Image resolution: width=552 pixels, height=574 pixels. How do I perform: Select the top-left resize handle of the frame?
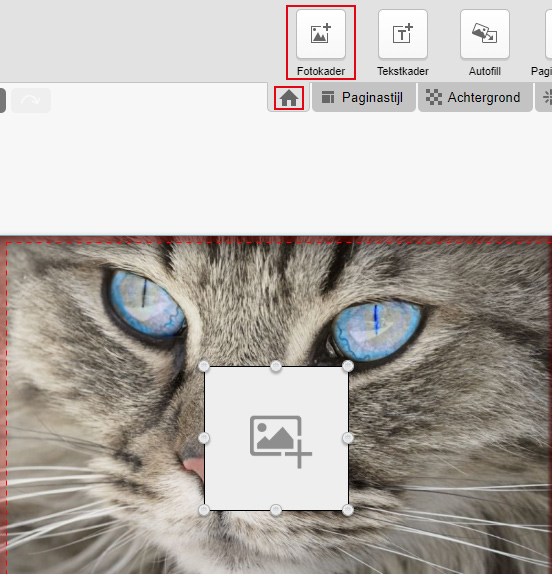204,366
